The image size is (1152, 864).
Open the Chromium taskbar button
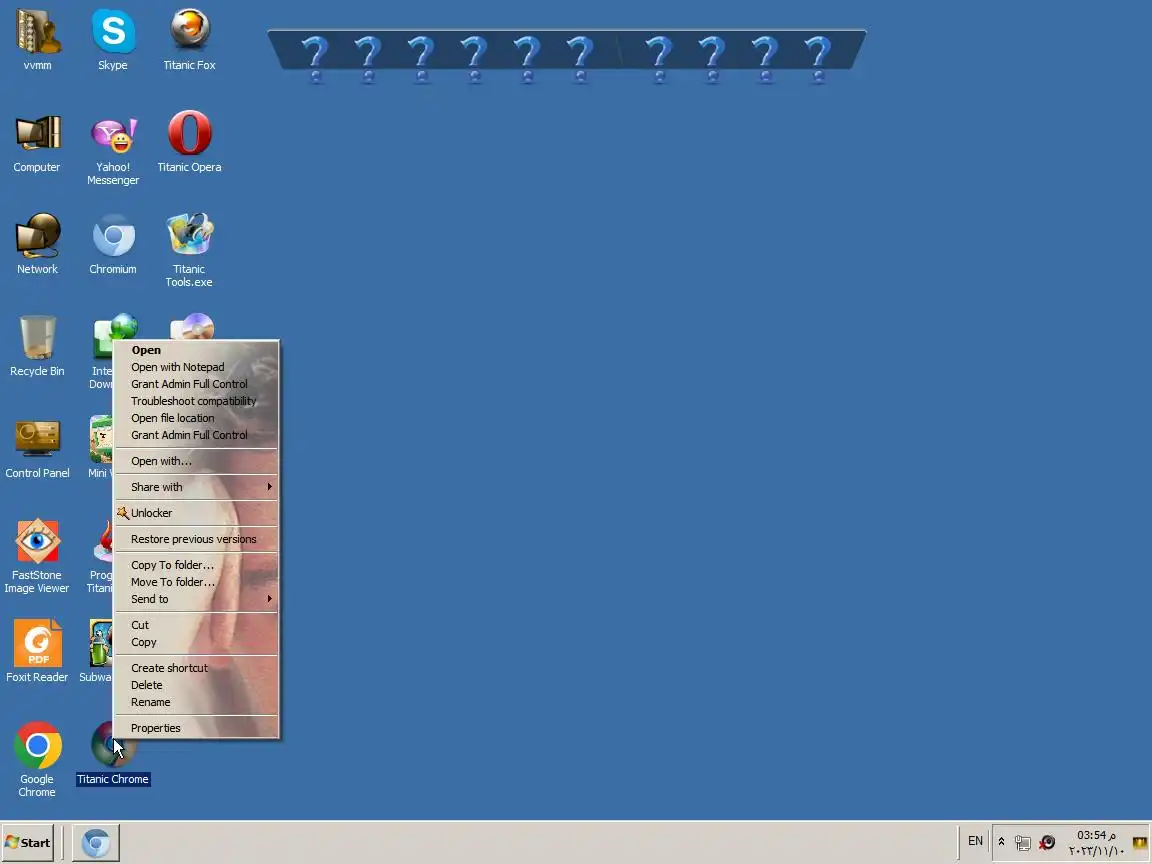coord(96,843)
